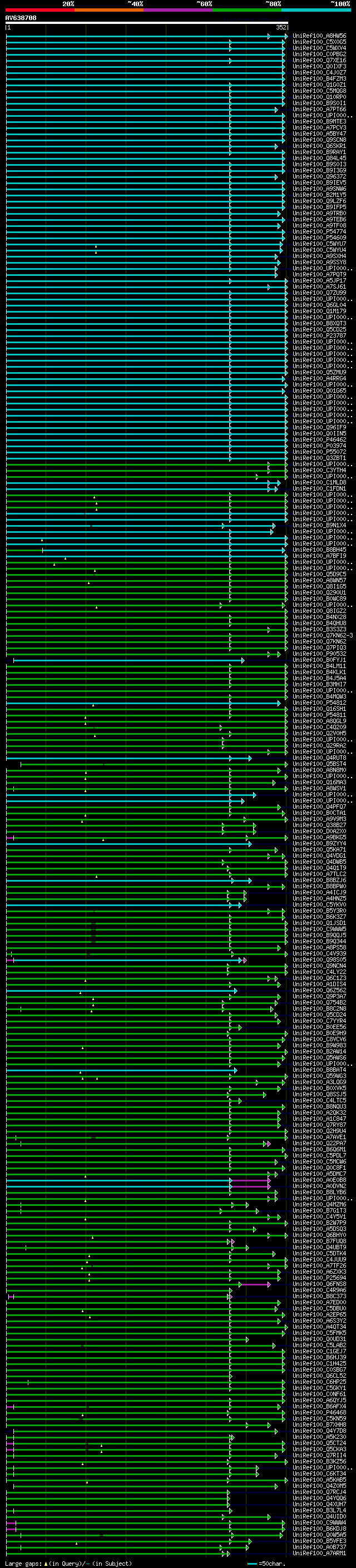Select the UniRef100_Q4RUT8 label
The image size is (356, 1568).
319,758
